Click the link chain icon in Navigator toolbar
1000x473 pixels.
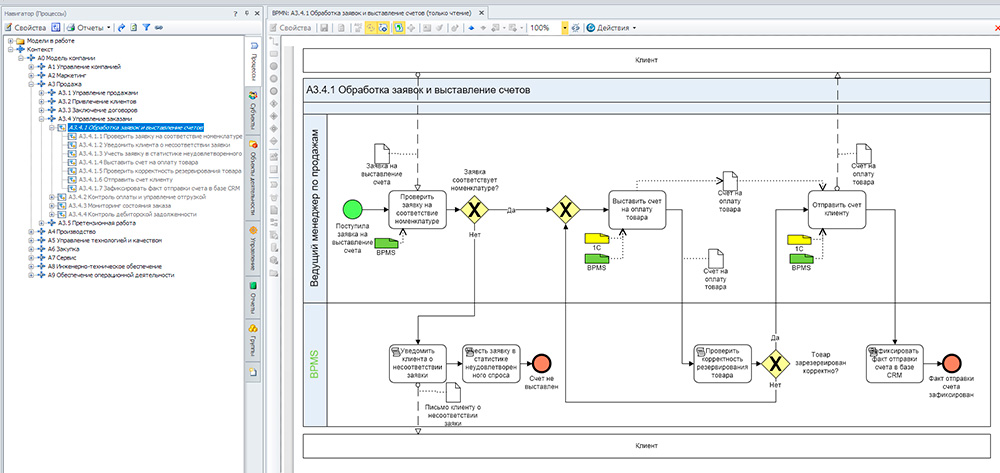pyautogui.click(x=158, y=28)
